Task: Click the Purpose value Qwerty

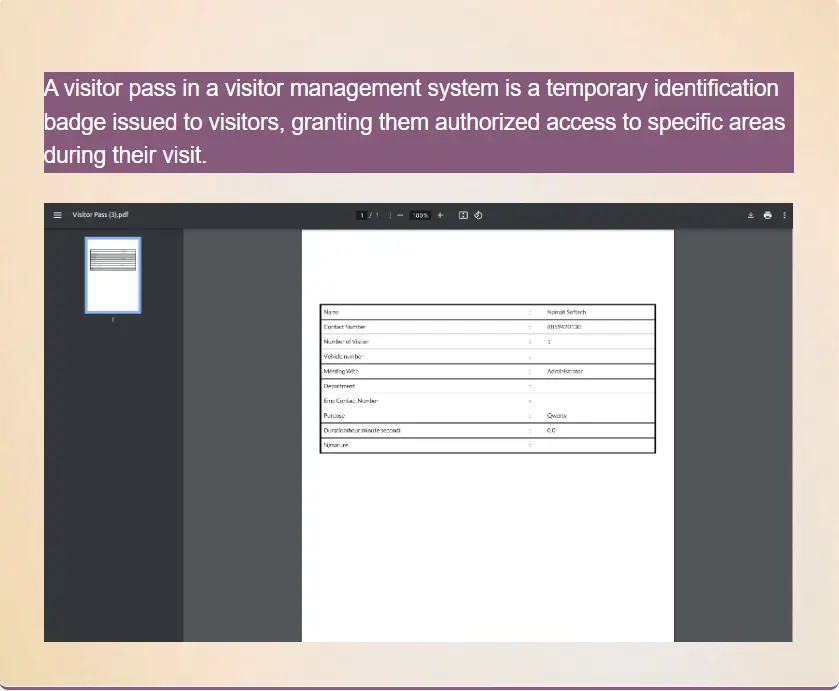Action: pyautogui.click(x=557, y=415)
